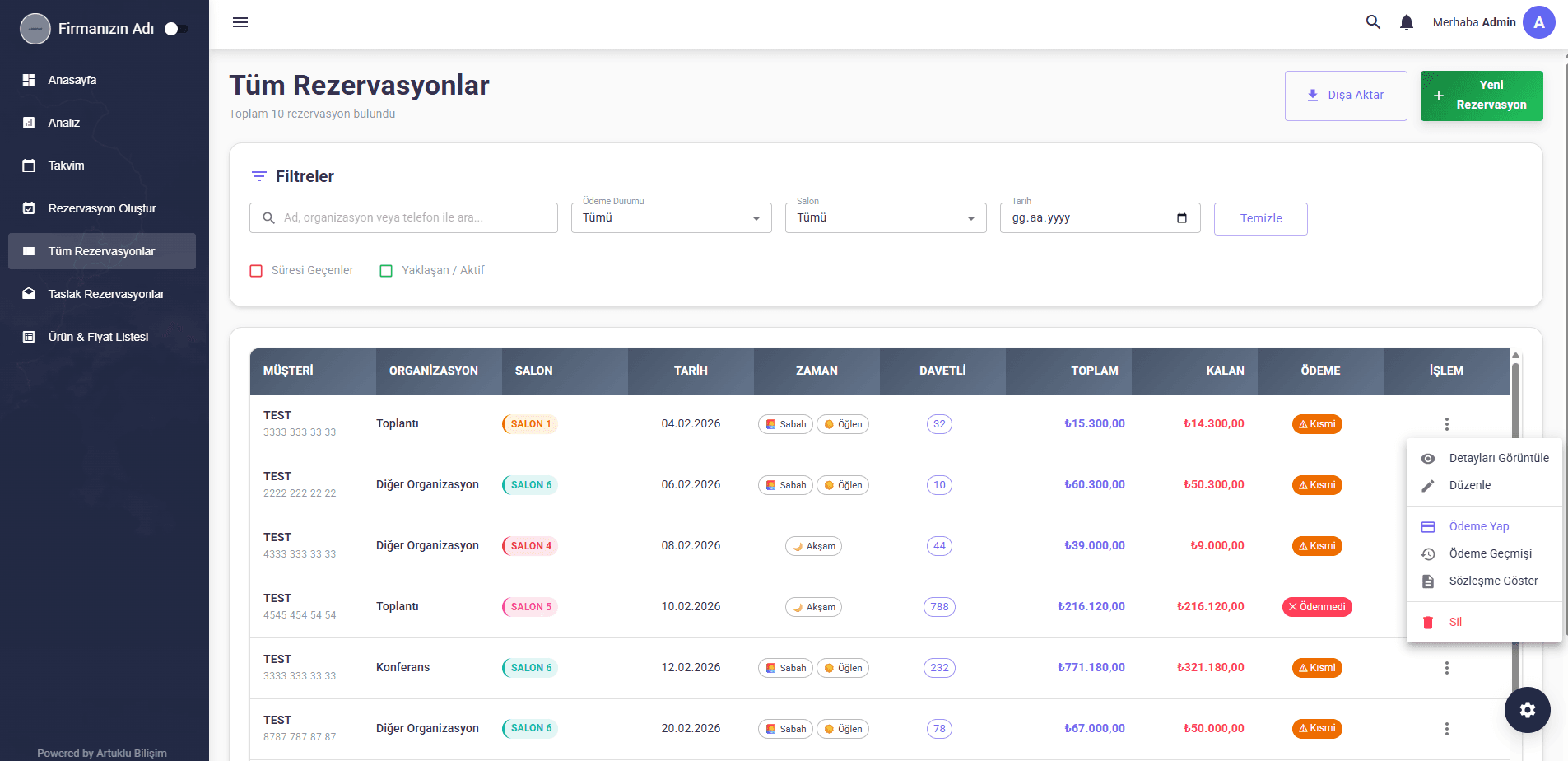Click the Admin user avatar

click(1538, 22)
